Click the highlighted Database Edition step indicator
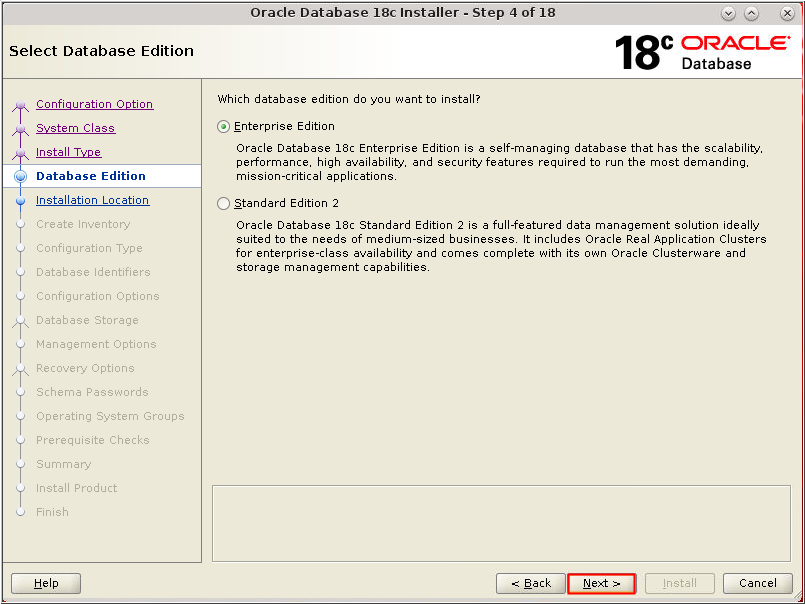Screen dimensions: 805x604 point(21,176)
